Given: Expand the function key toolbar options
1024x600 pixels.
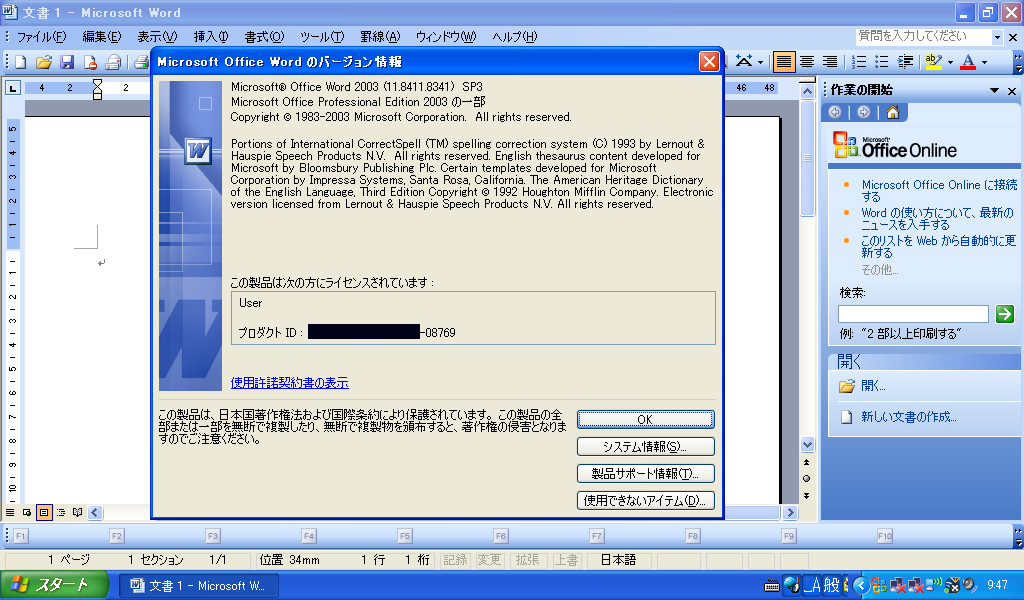Looking at the screenshot, I should point(1018,537).
